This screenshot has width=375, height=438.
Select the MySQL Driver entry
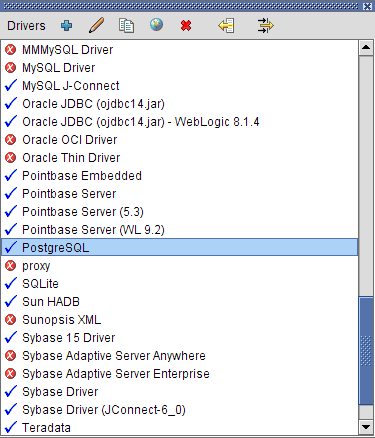click(x=180, y=68)
